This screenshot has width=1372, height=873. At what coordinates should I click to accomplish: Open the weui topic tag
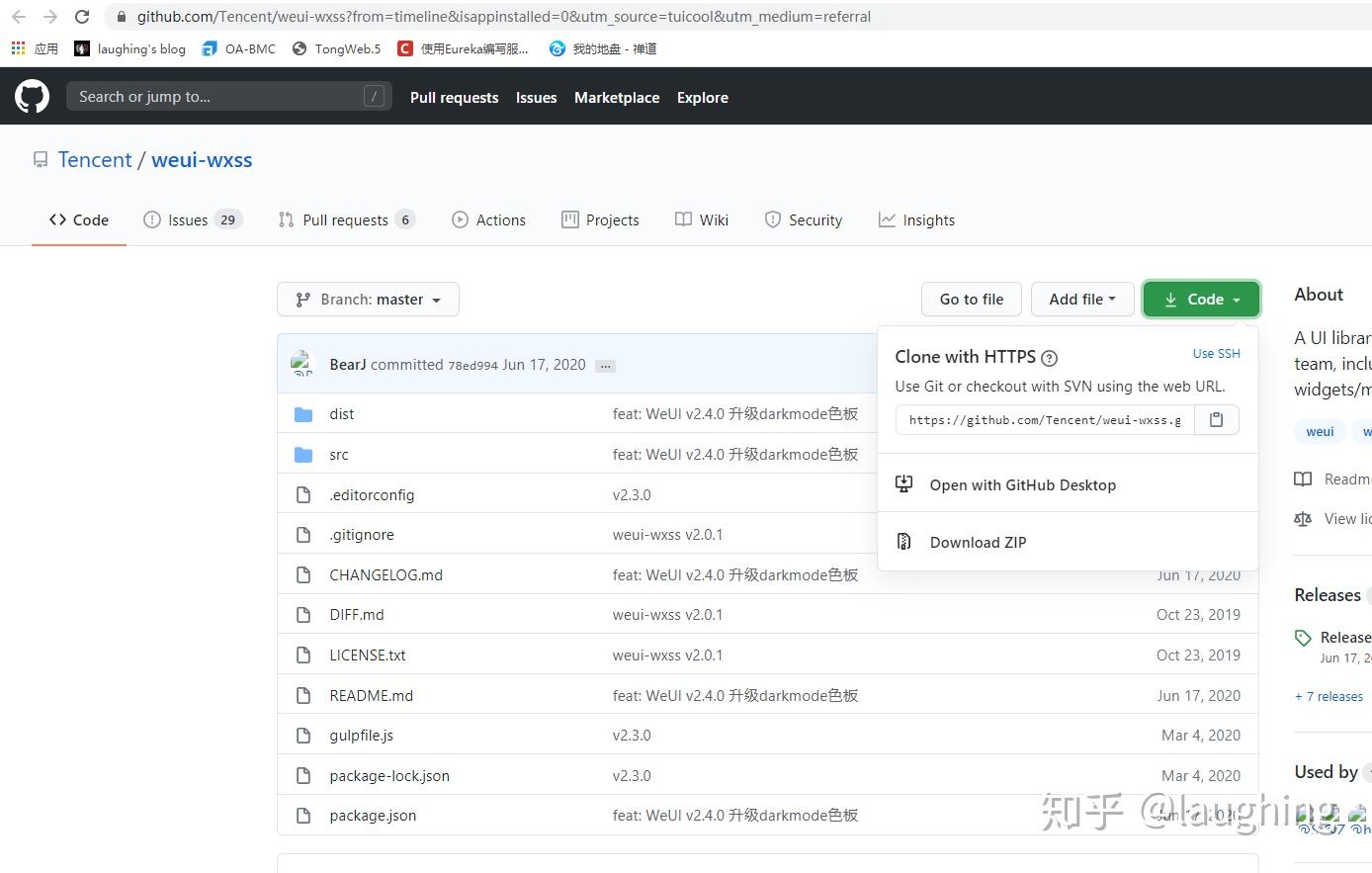pos(1320,431)
